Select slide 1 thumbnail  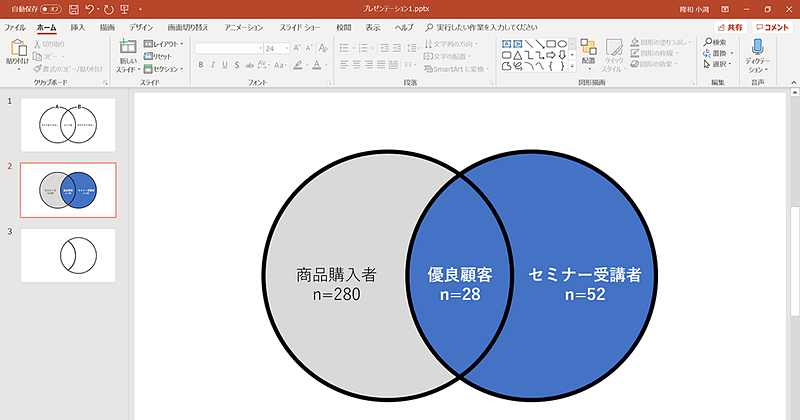68,125
